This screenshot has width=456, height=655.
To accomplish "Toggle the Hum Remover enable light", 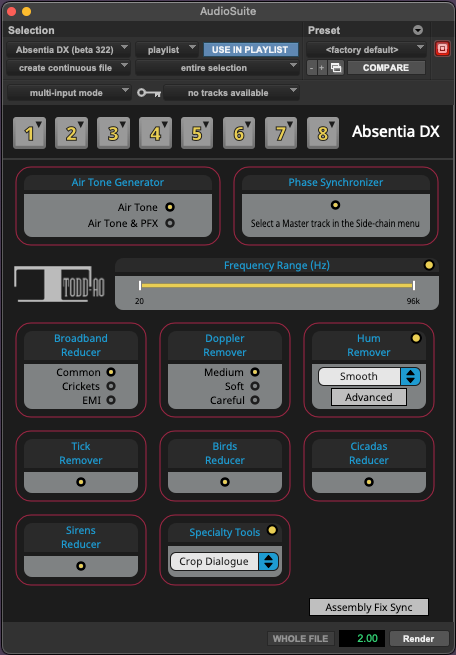I will [x=416, y=338].
